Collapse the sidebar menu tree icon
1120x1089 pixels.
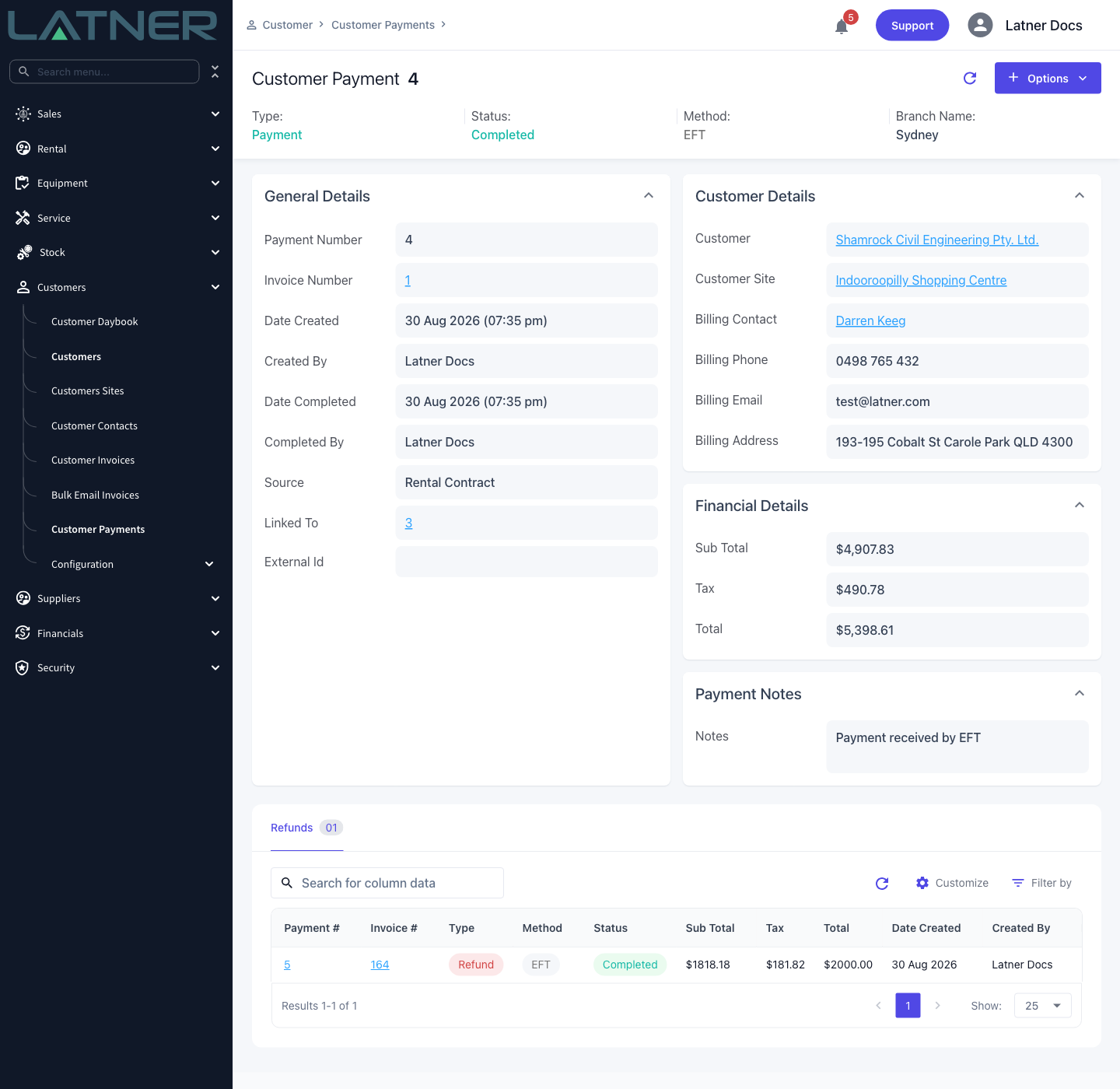click(x=215, y=72)
